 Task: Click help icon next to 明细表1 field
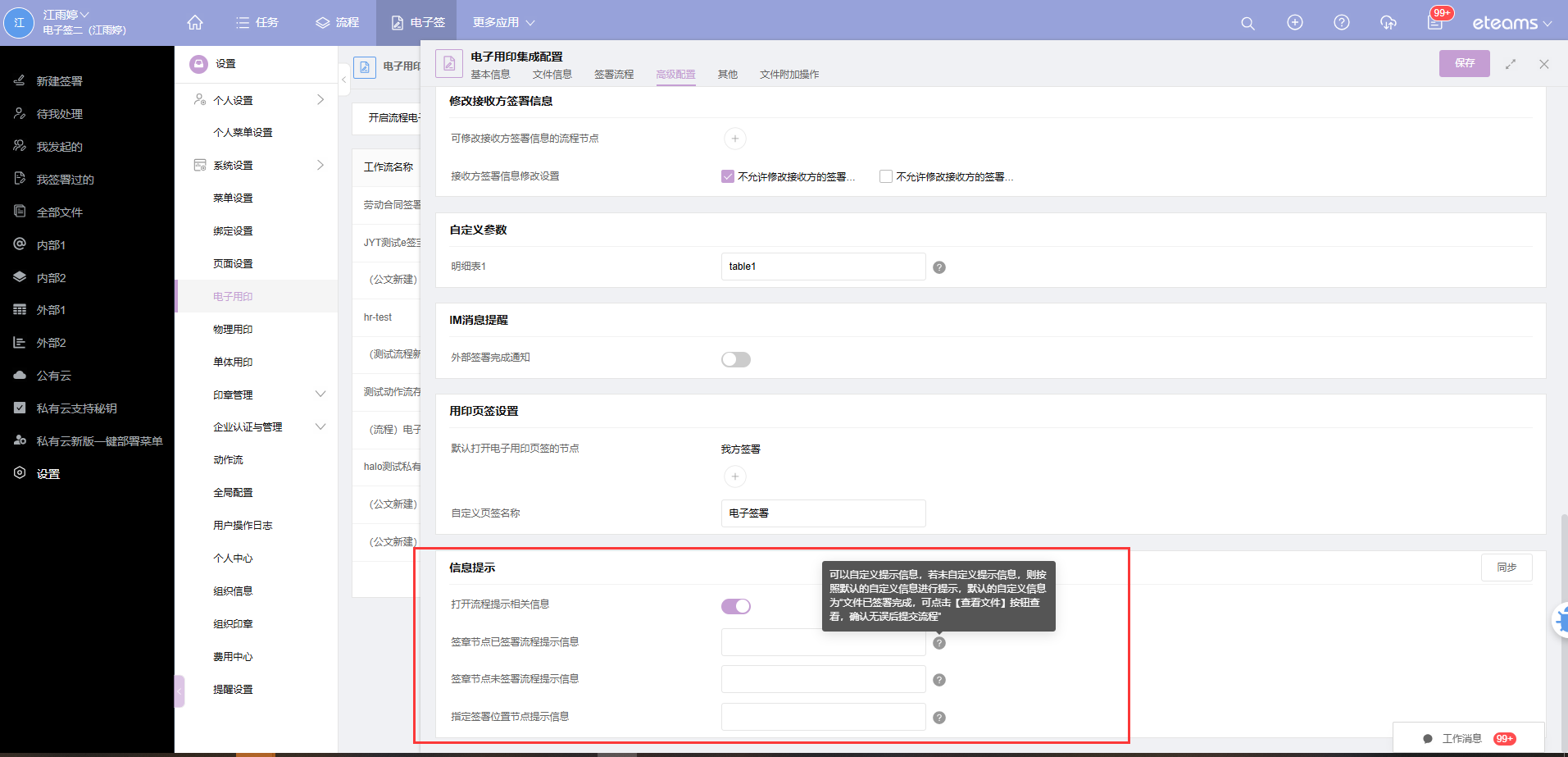pos(939,267)
